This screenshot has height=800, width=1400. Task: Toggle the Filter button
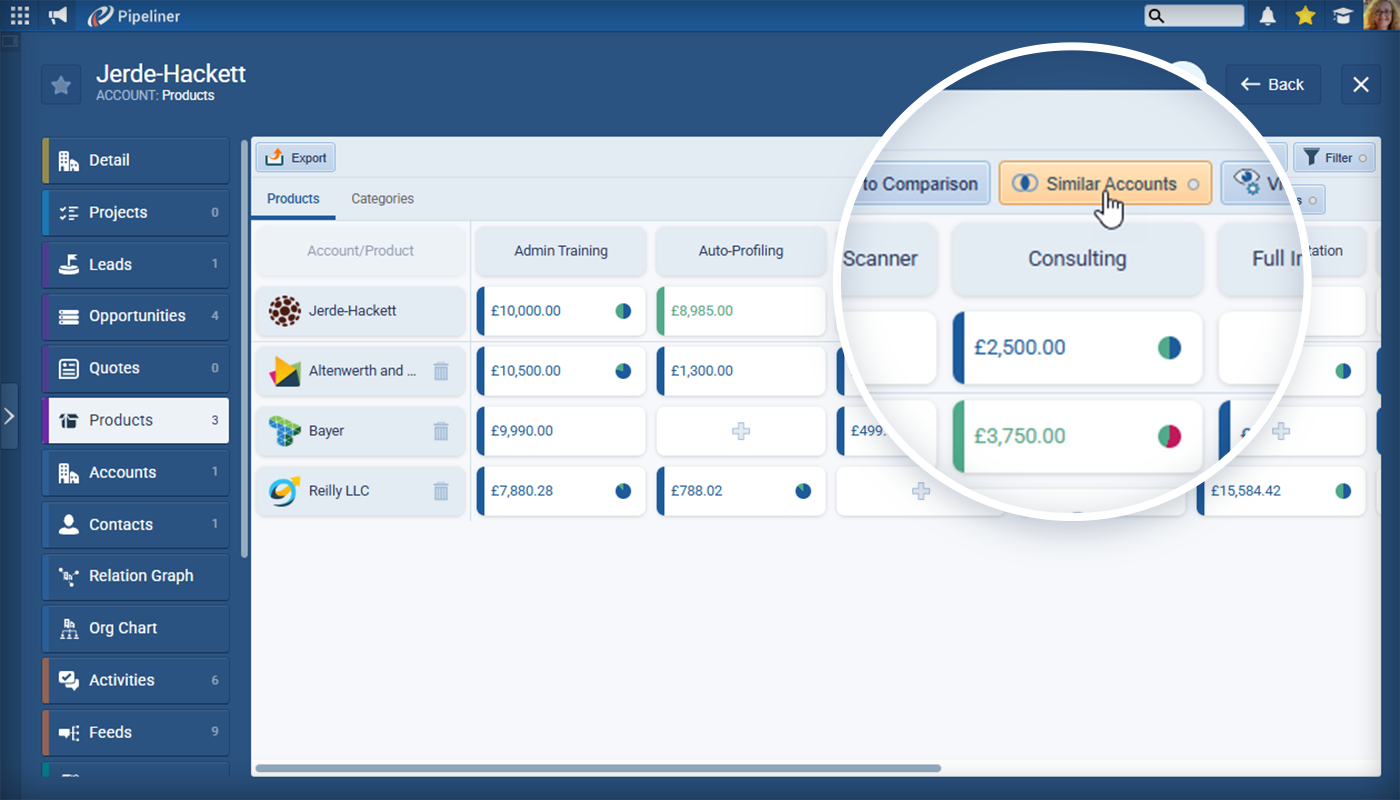pos(1334,157)
